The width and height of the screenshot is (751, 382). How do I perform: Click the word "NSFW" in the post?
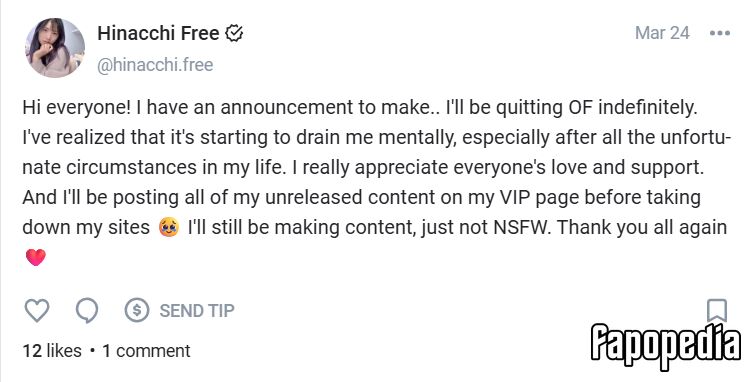pos(521,227)
